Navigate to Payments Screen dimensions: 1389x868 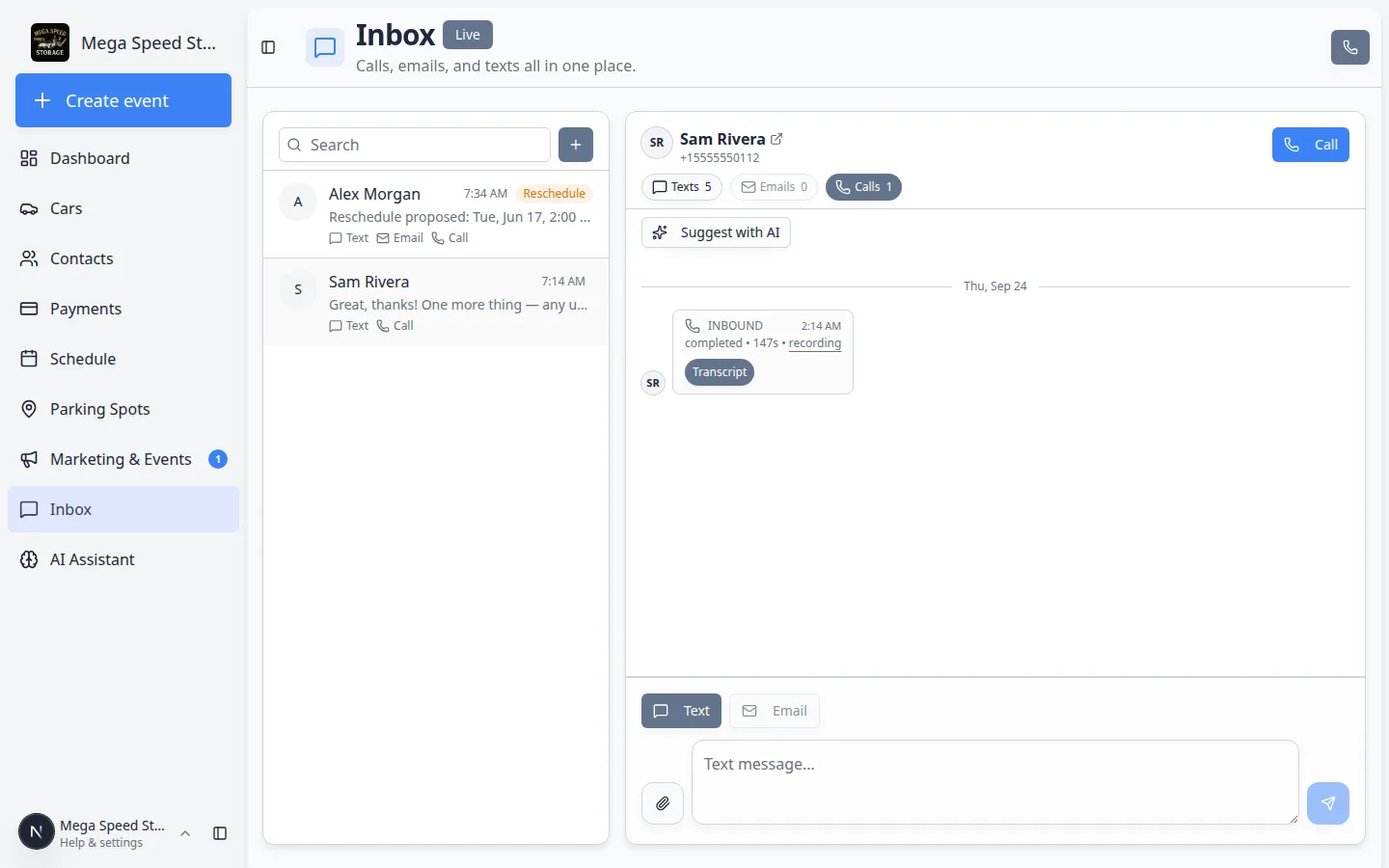pyautogui.click(x=123, y=309)
